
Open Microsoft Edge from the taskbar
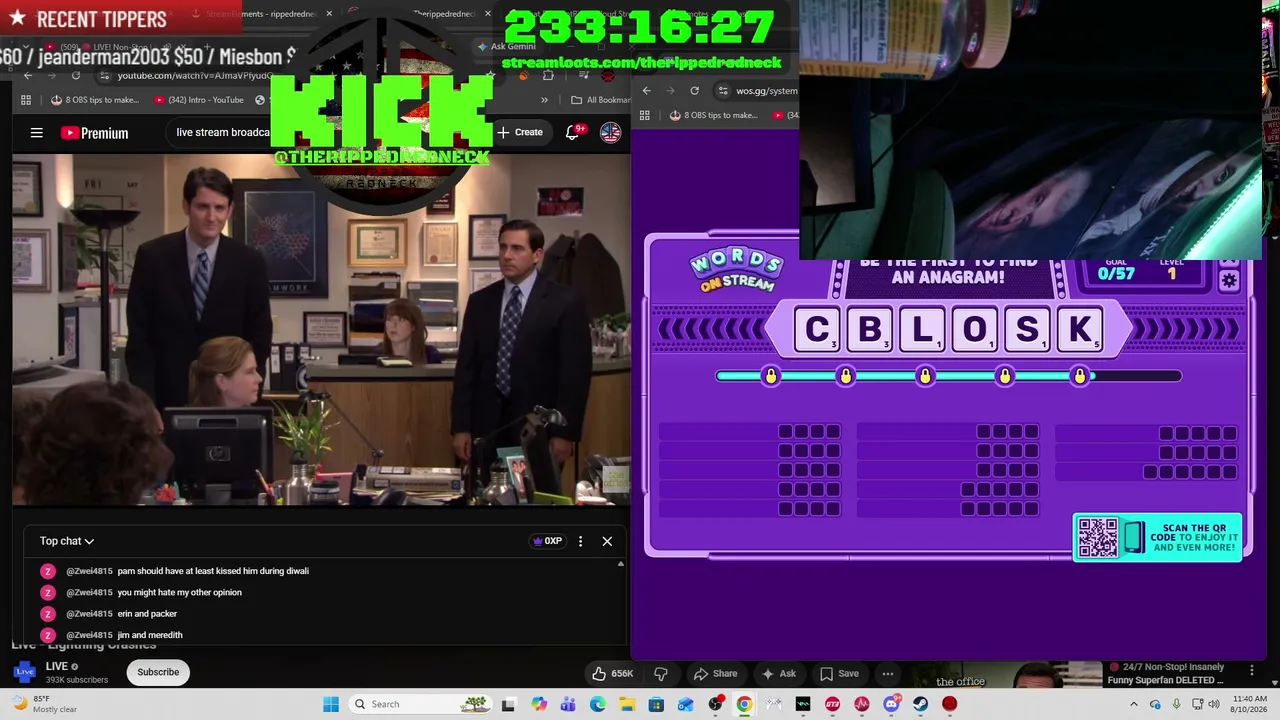click(598, 704)
